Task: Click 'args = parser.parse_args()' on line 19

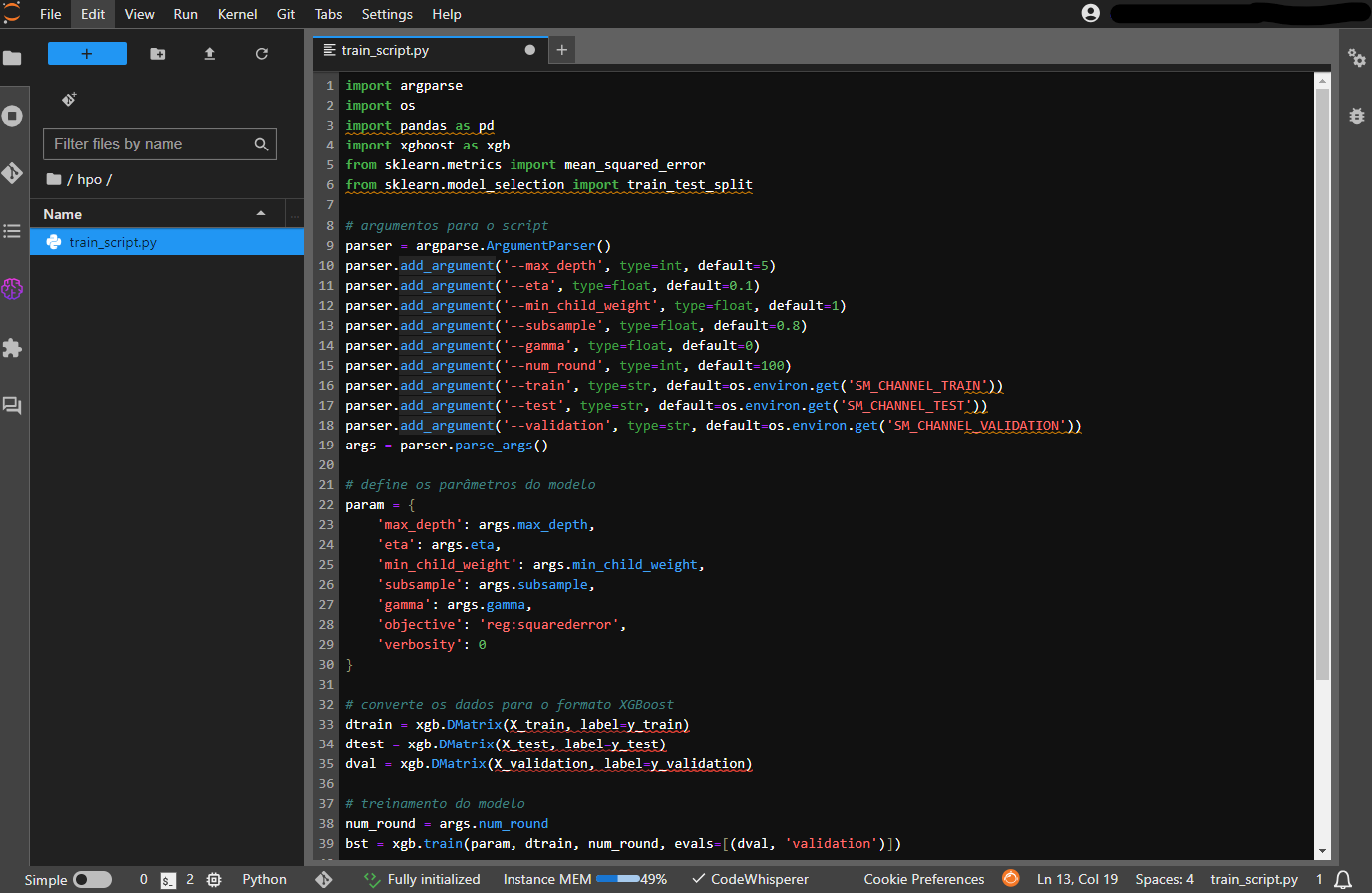Action: [x=447, y=446]
